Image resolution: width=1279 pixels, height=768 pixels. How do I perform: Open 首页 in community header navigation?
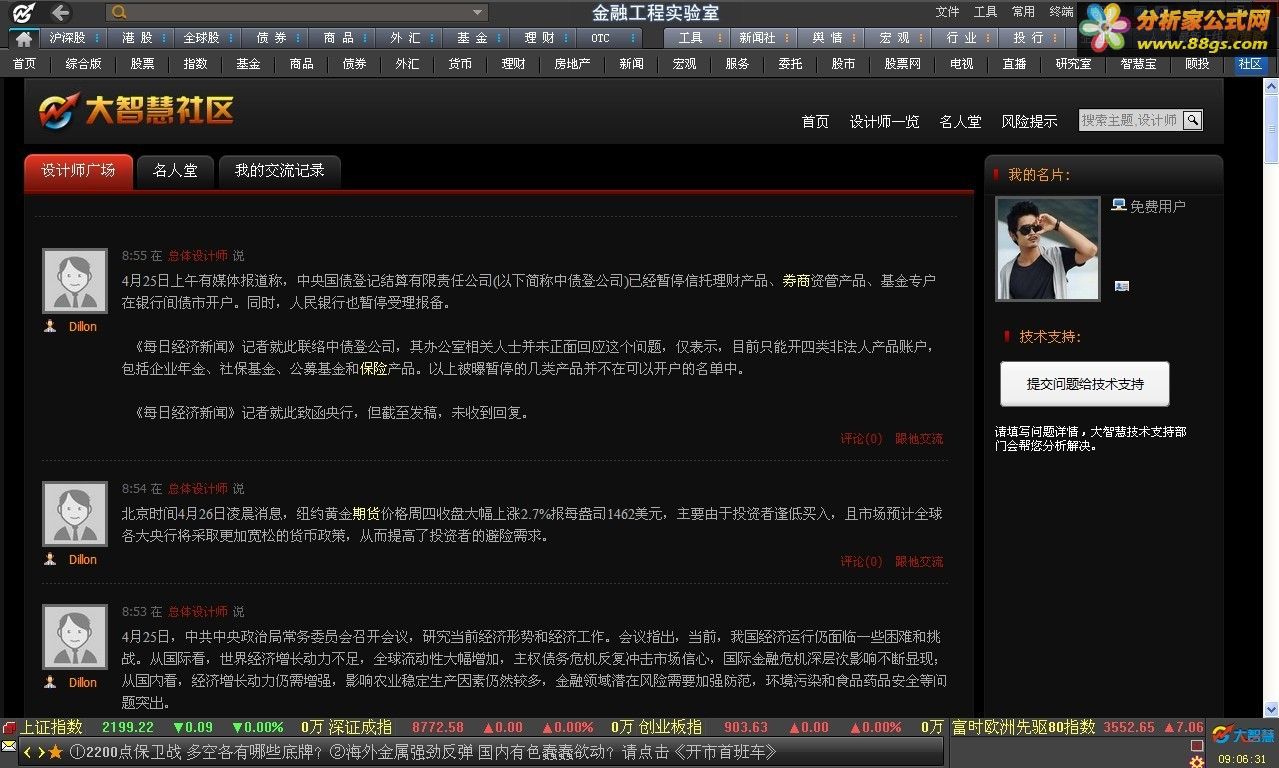[x=815, y=121]
